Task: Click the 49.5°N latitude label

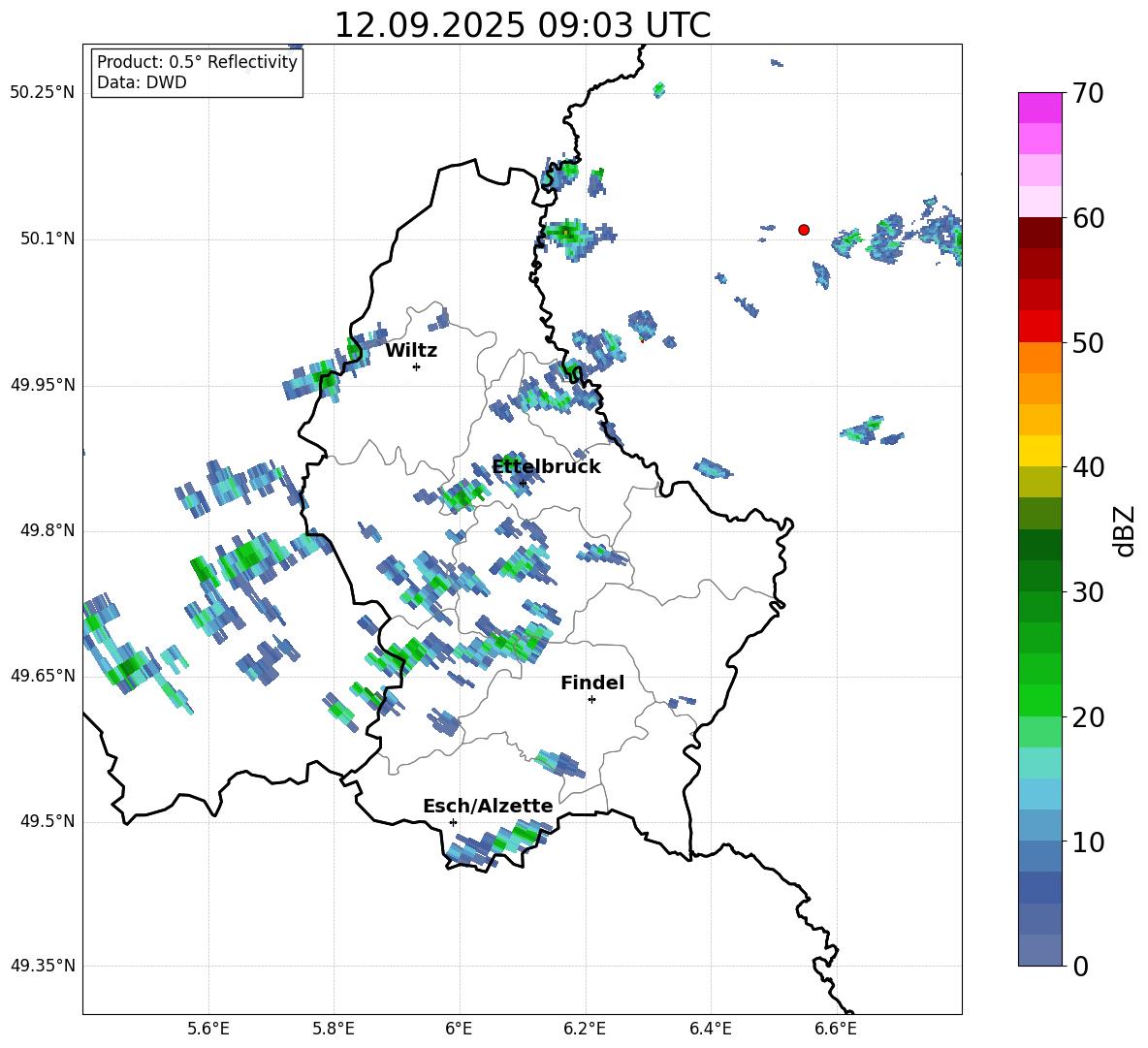Action: pos(48,821)
